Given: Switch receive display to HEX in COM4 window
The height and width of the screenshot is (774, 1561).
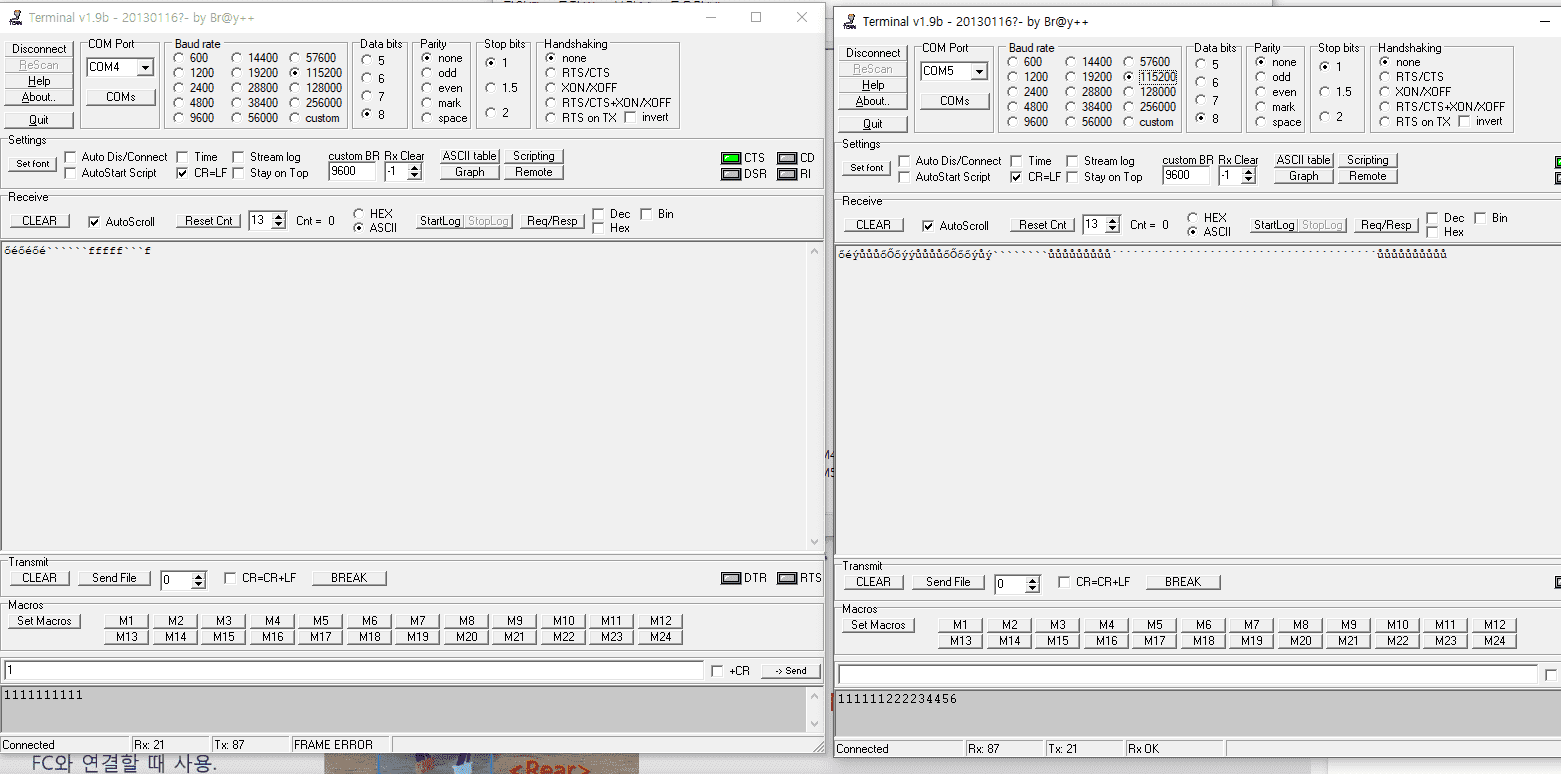Looking at the screenshot, I should (359, 214).
